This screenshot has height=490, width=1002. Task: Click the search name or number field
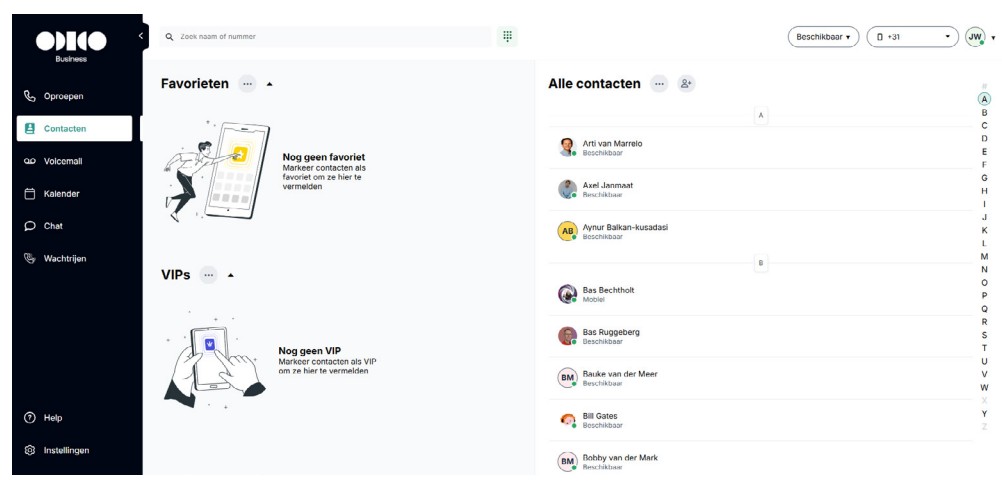[326, 36]
